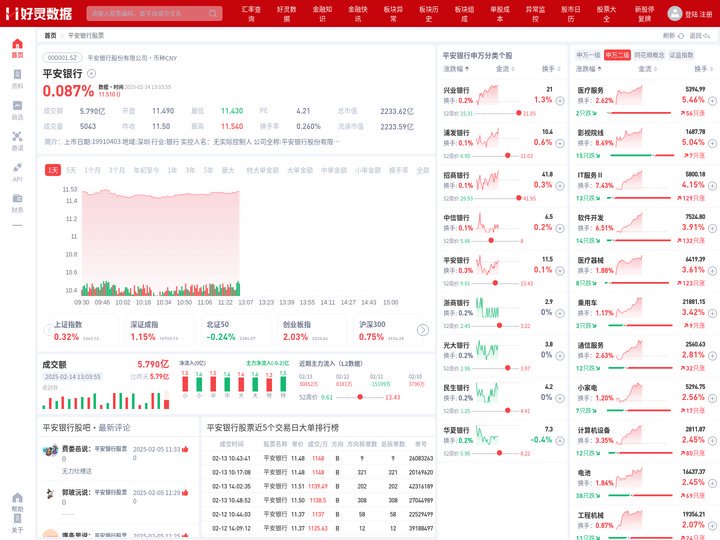Add 影视院线 sector with its plus icon
The image size is (720, 540).
712,143
